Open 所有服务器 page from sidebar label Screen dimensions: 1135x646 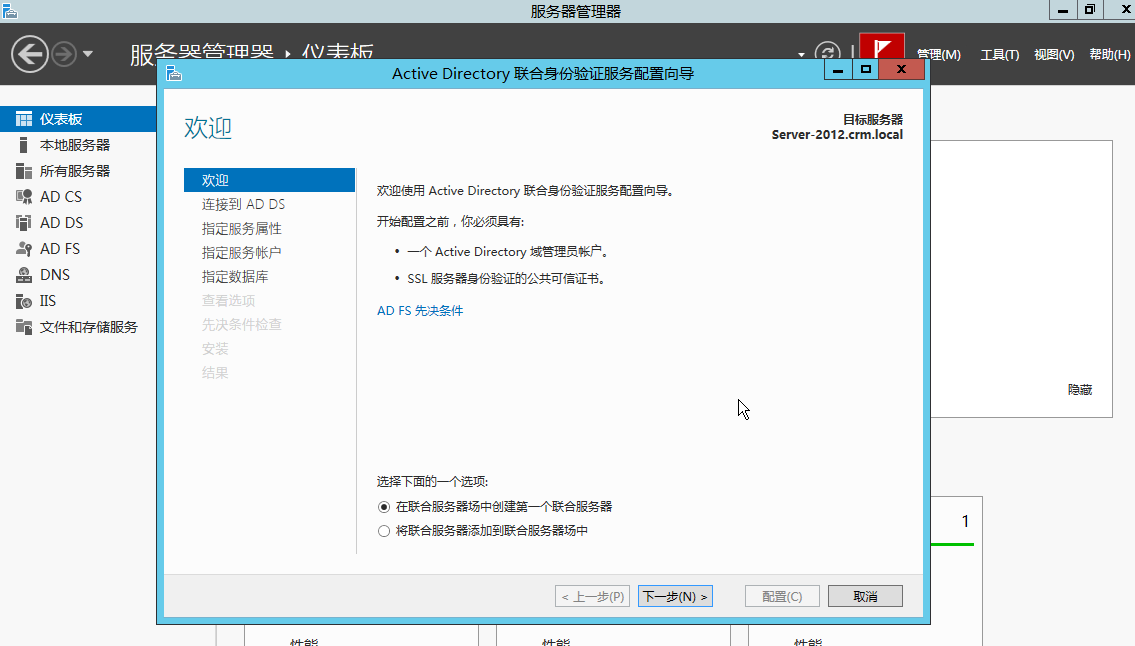pos(75,171)
